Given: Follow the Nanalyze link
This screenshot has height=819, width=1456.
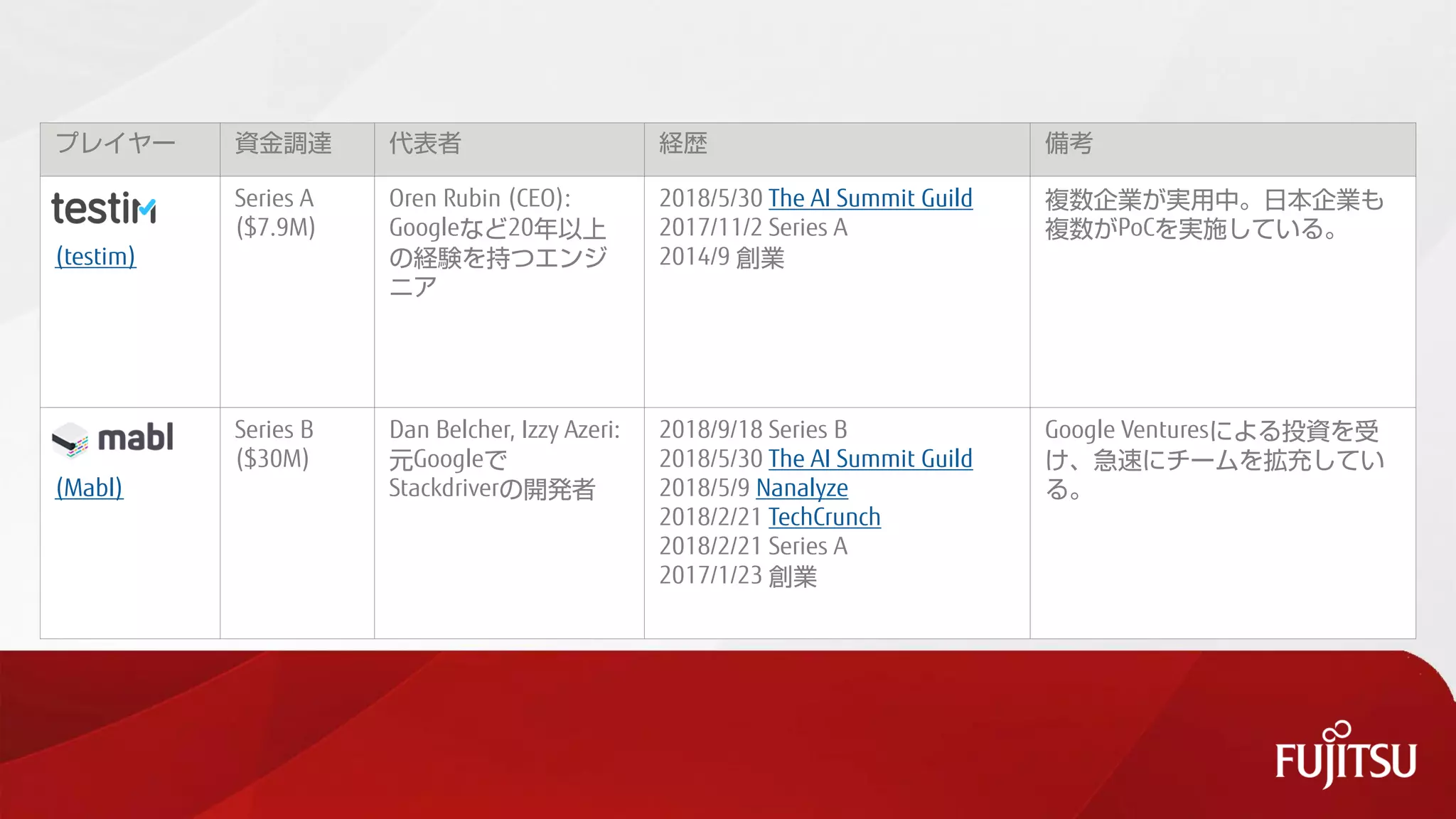Looking at the screenshot, I should click(802, 488).
